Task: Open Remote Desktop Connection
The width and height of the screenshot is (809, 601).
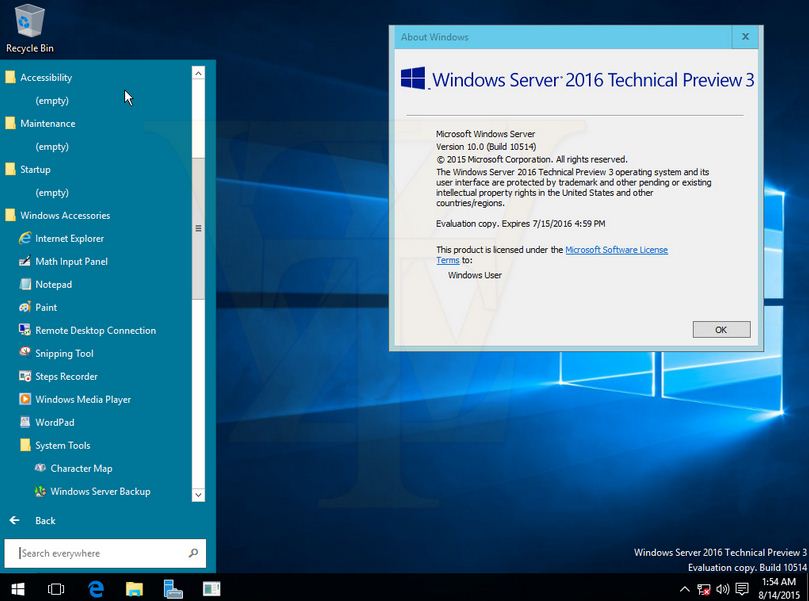Action: coord(87,330)
